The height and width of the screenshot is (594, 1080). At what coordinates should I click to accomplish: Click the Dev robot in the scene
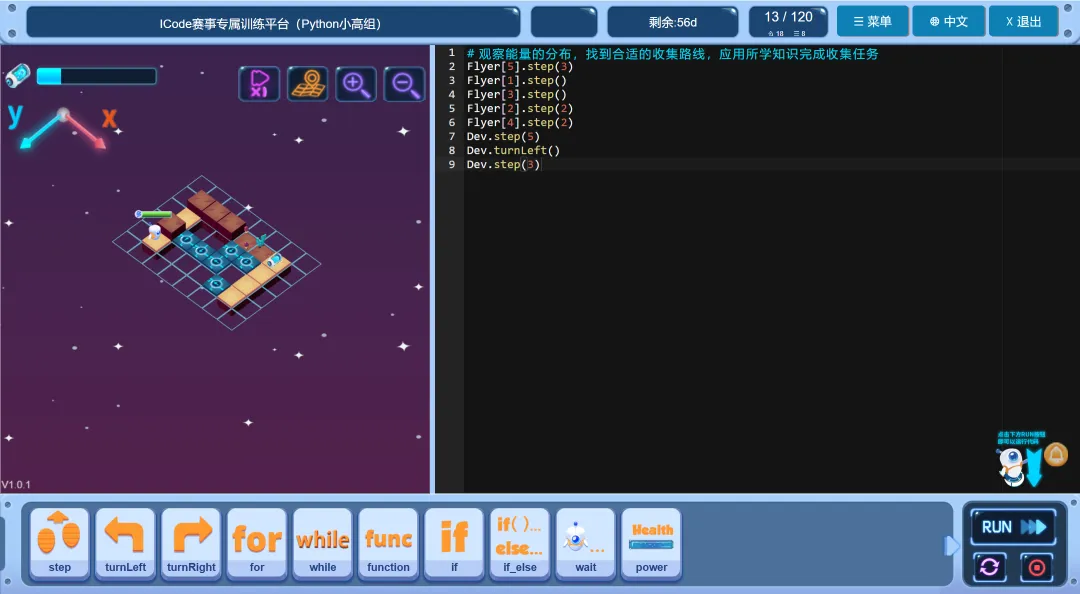tap(155, 232)
